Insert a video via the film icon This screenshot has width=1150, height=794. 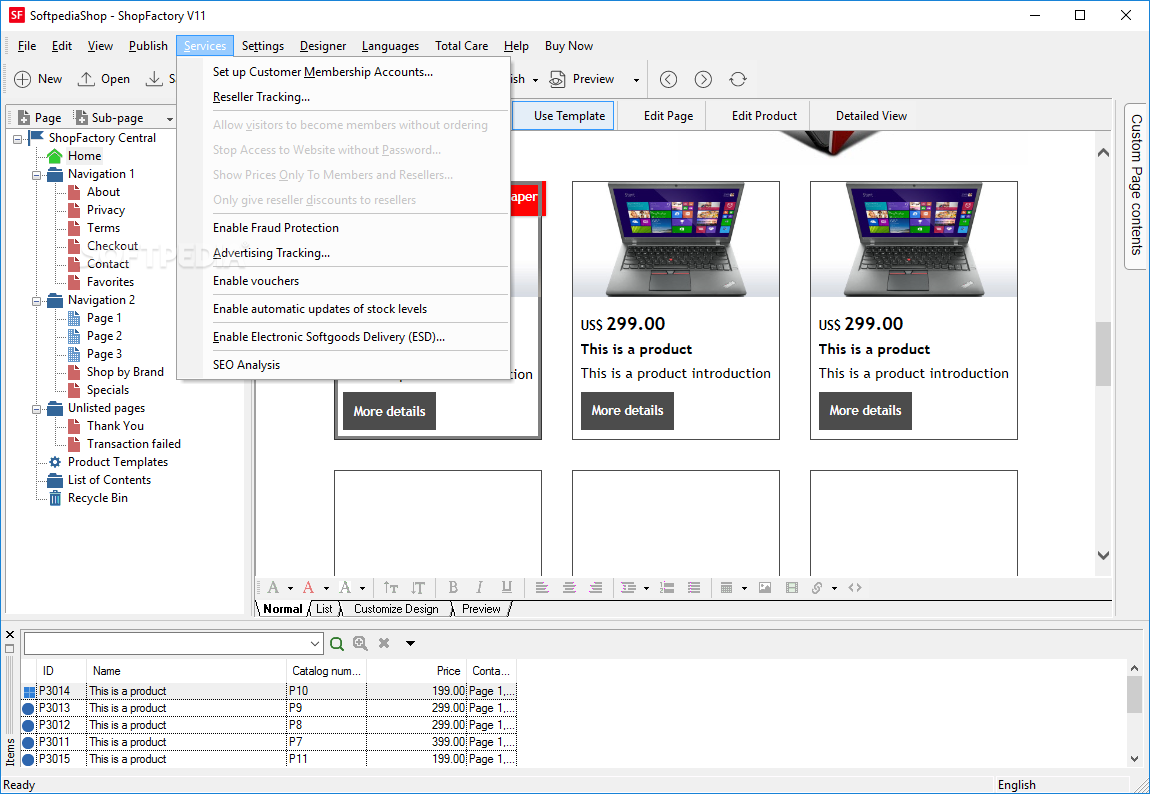(791, 587)
